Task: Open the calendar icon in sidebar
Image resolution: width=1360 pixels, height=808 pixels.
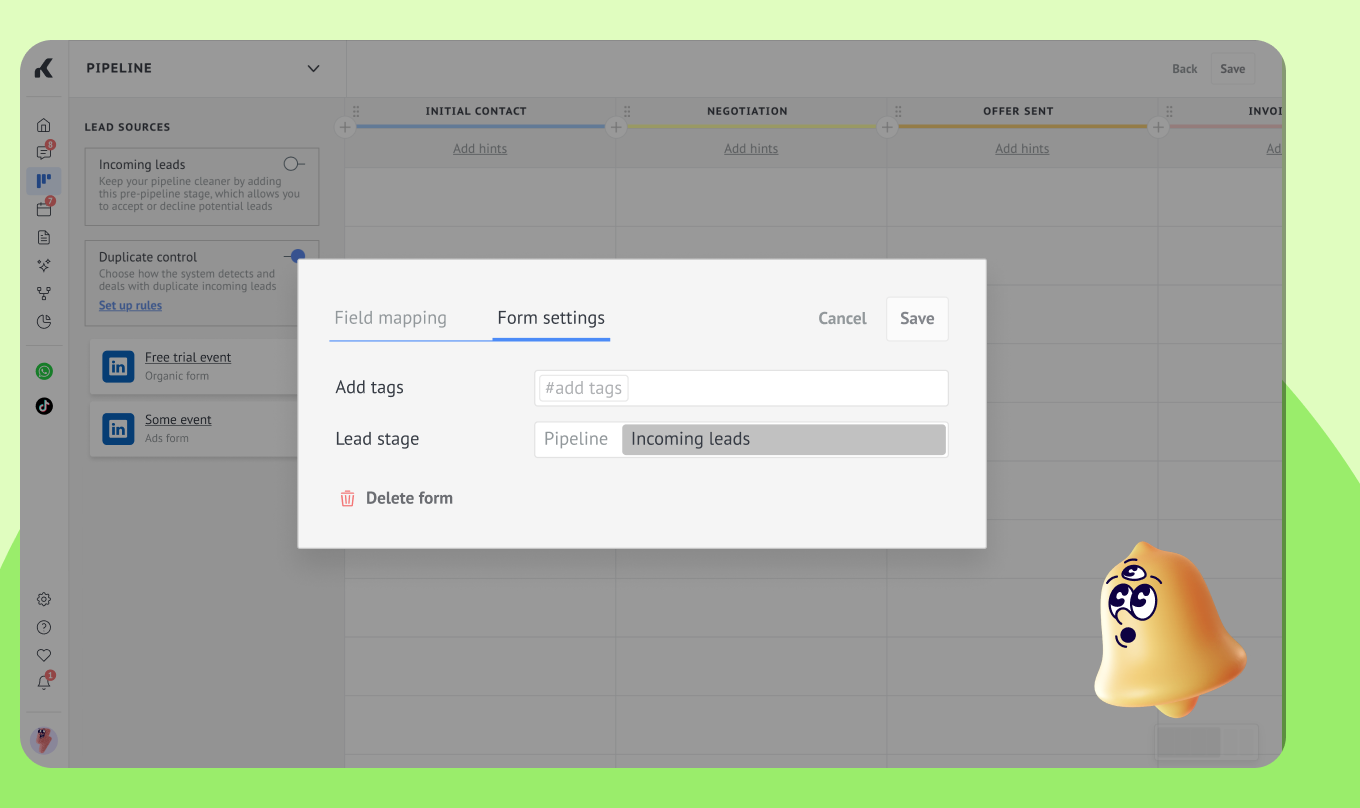Action: (x=43, y=209)
